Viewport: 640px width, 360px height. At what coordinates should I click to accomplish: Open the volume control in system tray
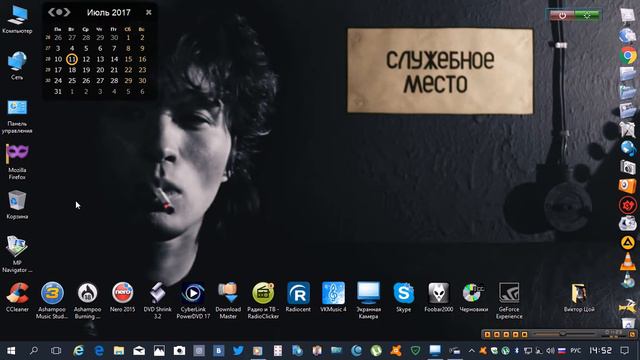tap(550, 351)
